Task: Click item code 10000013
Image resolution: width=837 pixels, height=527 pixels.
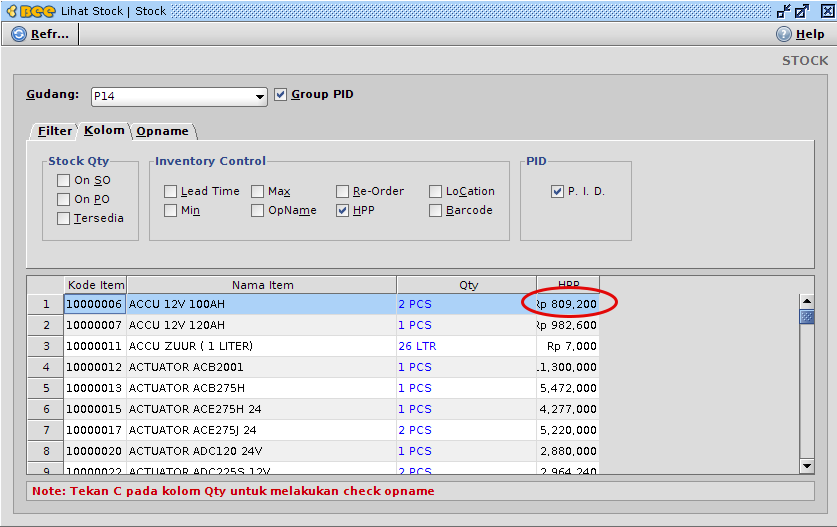Action: pos(95,388)
